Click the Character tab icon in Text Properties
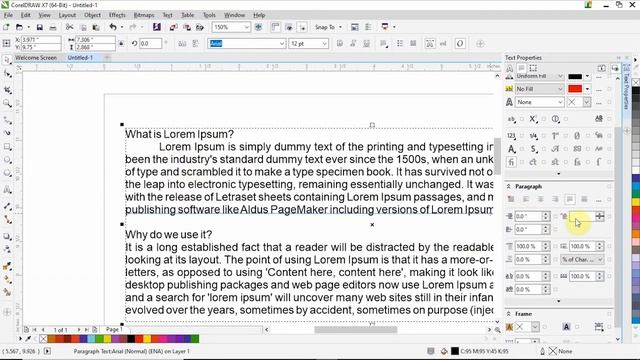Image resolution: width=640 pixels, height=360 pixels. [509, 68]
